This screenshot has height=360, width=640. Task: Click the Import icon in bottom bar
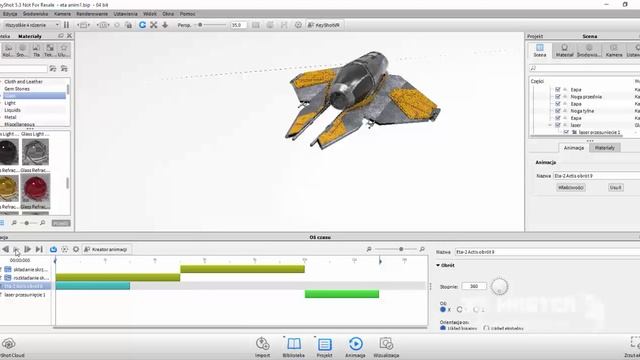[x=262, y=347]
